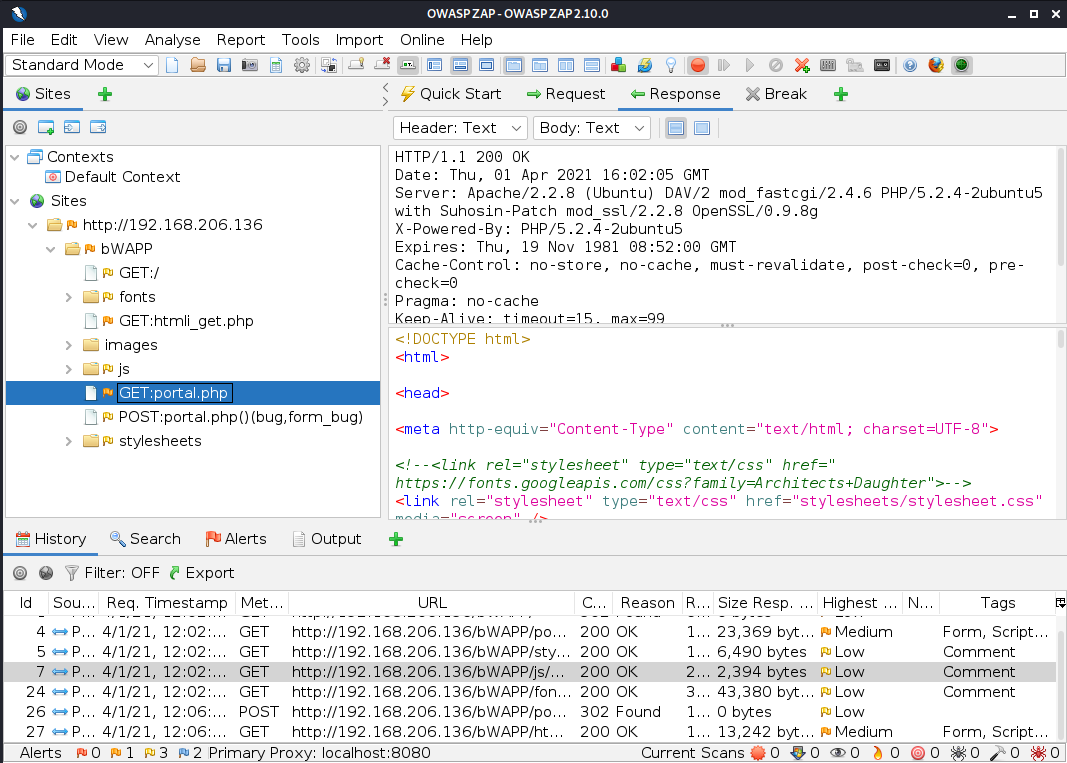Click the Check for Updates icon

644,65
